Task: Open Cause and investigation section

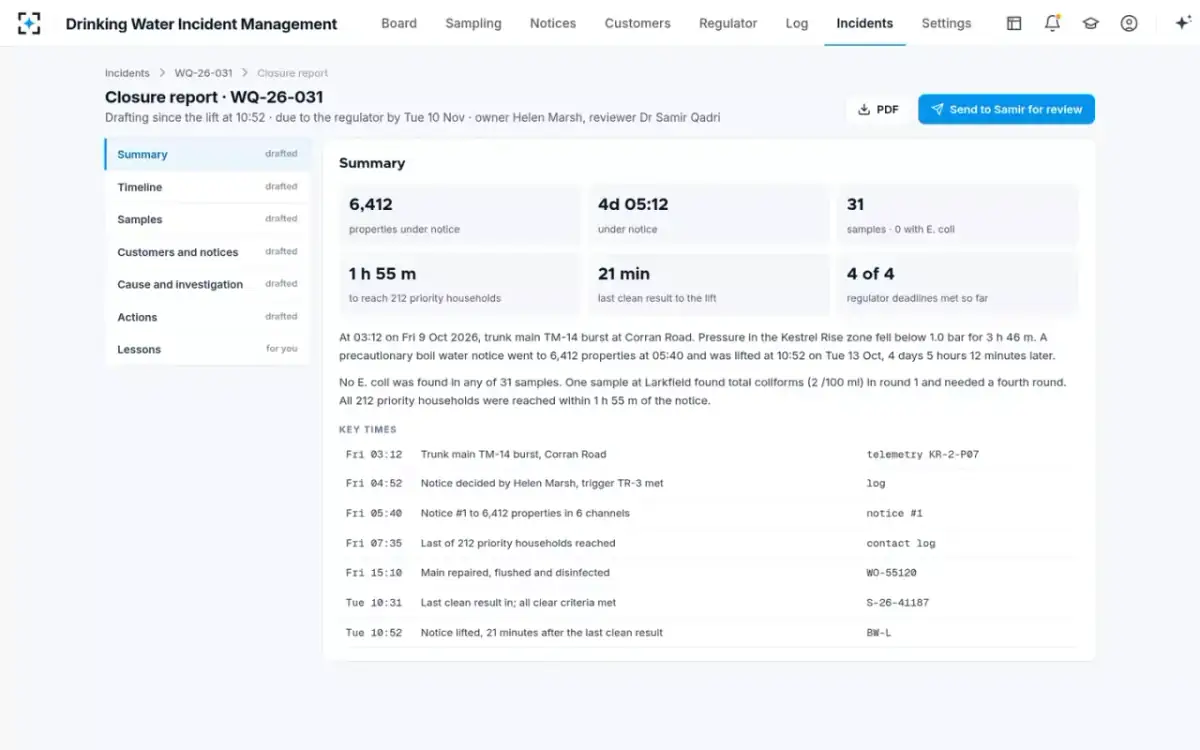Action: pyautogui.click(x=207, y=284)
